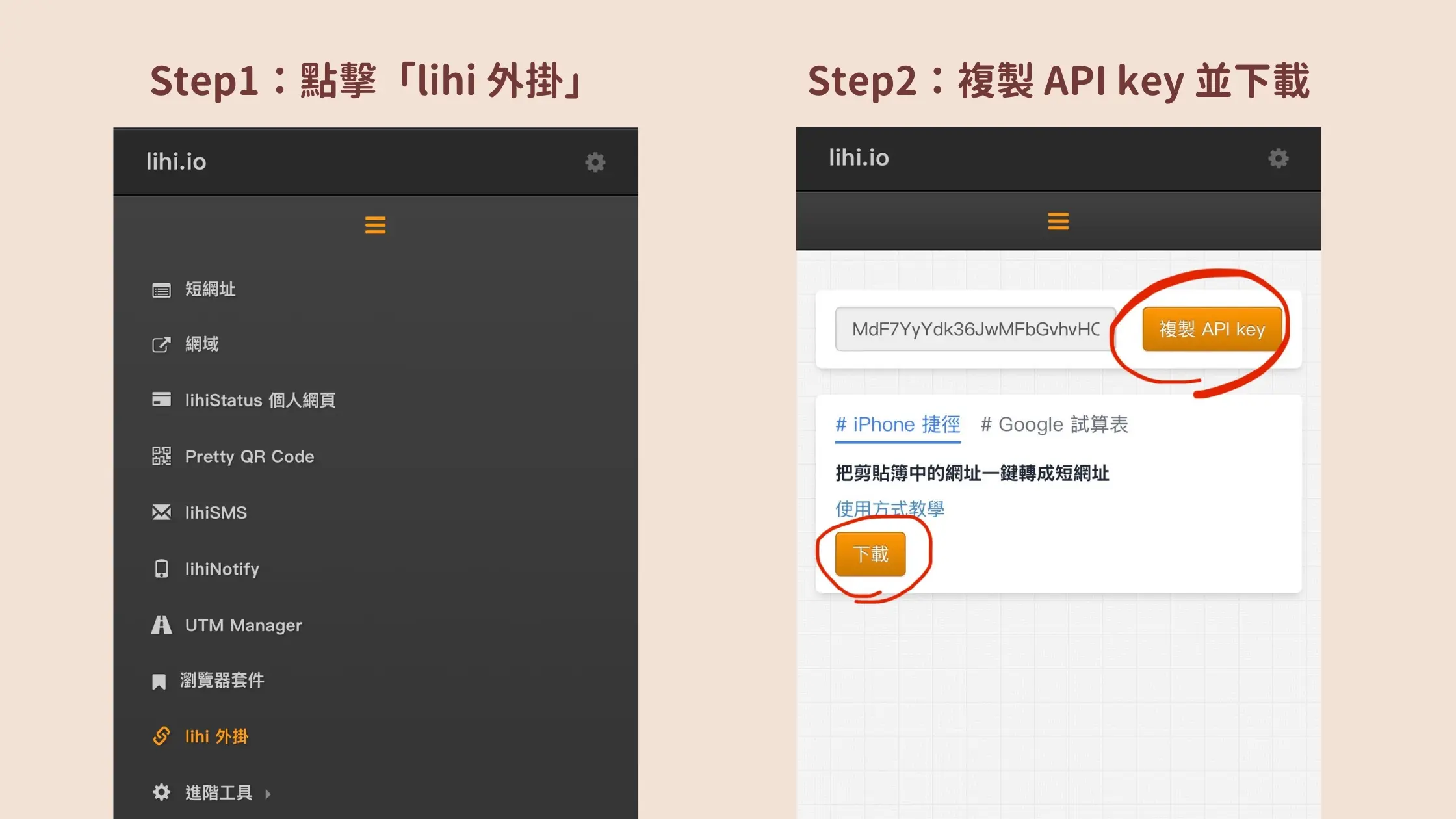Click the 網域 external link icon
Image resolution: width=1456 pixels, height=819 pixels.
pos(161,344)
